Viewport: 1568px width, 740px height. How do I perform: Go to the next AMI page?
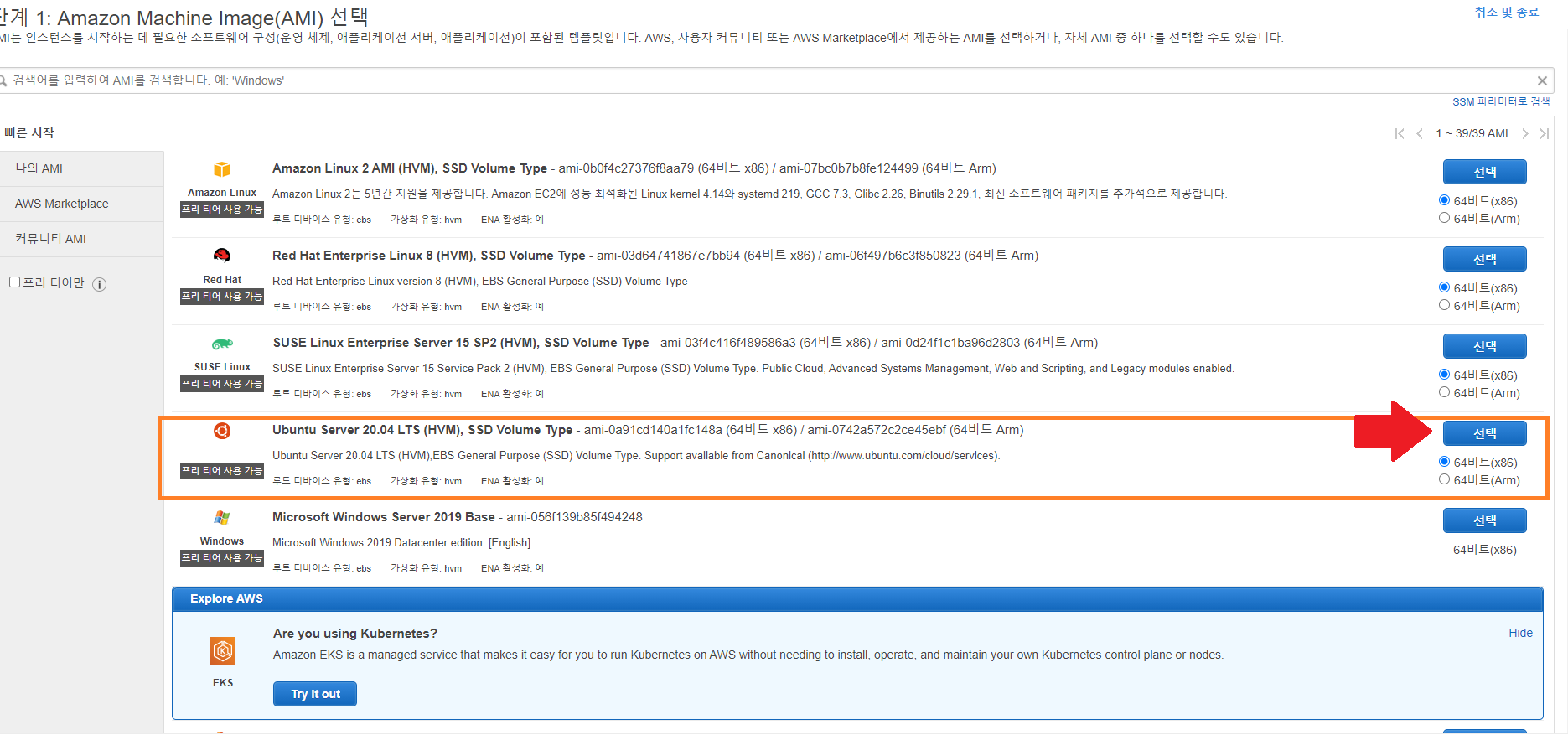[1525, 134]
